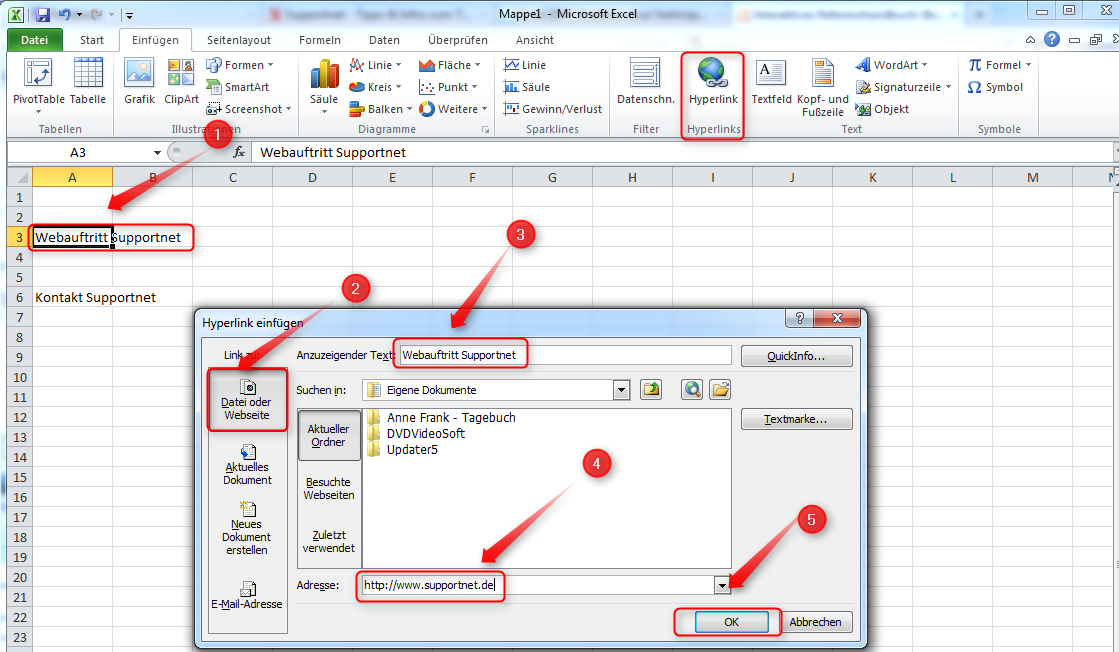Open the Symbol dialog
This screenshot has height=652, width=1119.
[996, 87]
